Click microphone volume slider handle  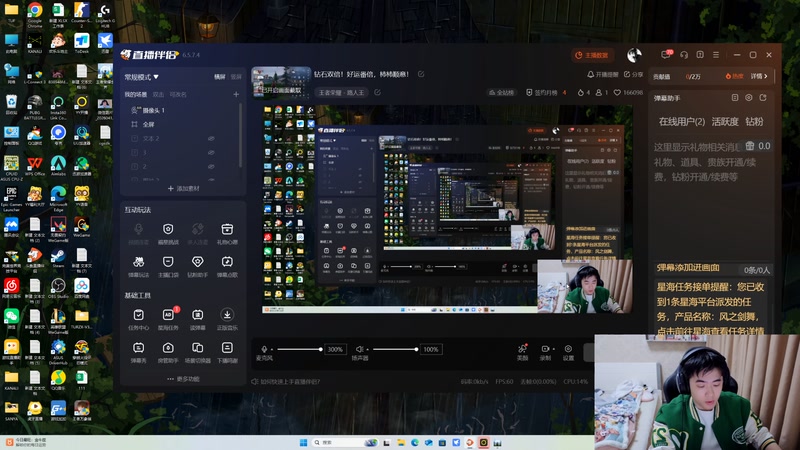pos(320,349)
